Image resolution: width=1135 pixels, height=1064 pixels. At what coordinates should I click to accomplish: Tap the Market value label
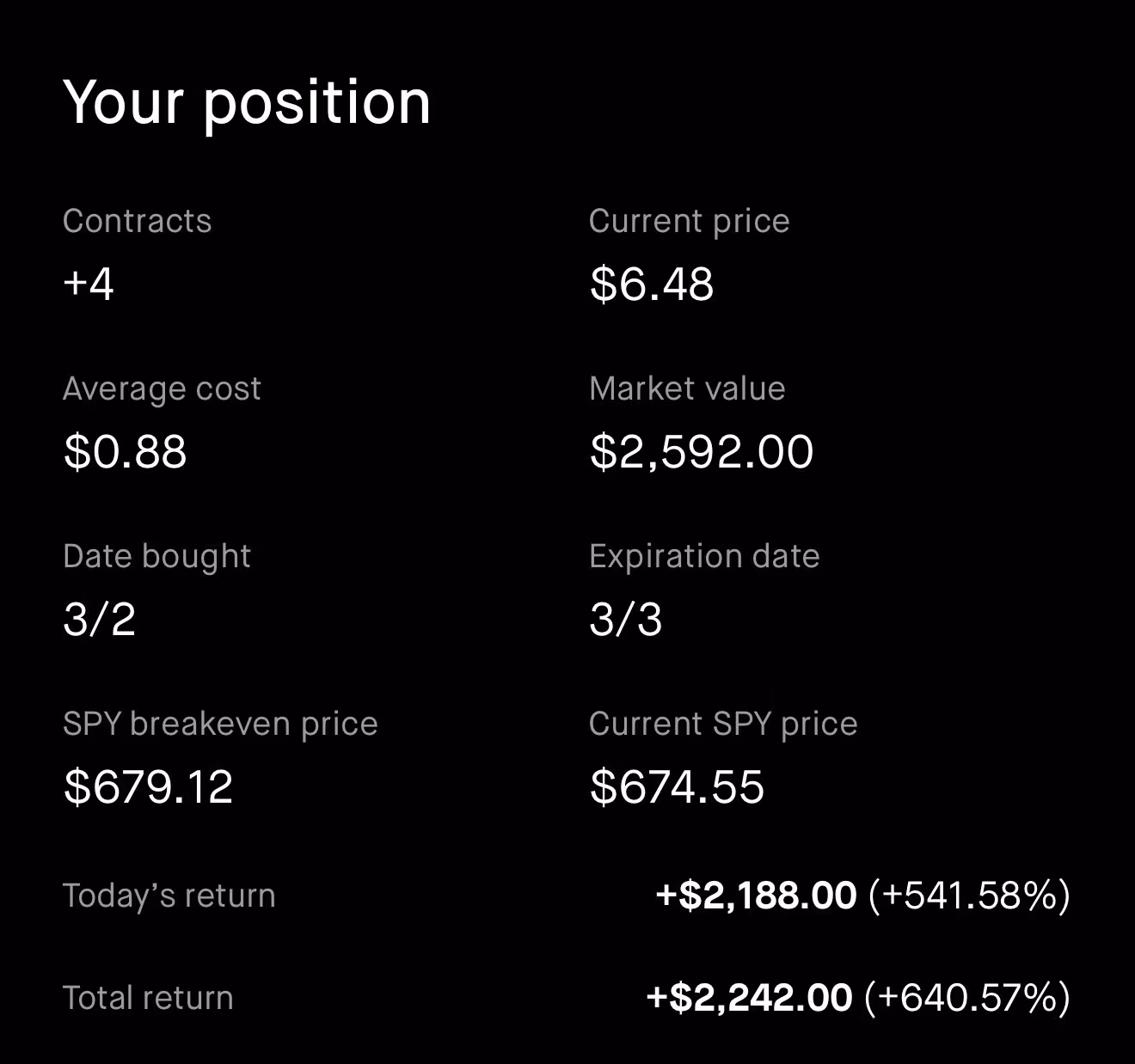tap(687, 388)
